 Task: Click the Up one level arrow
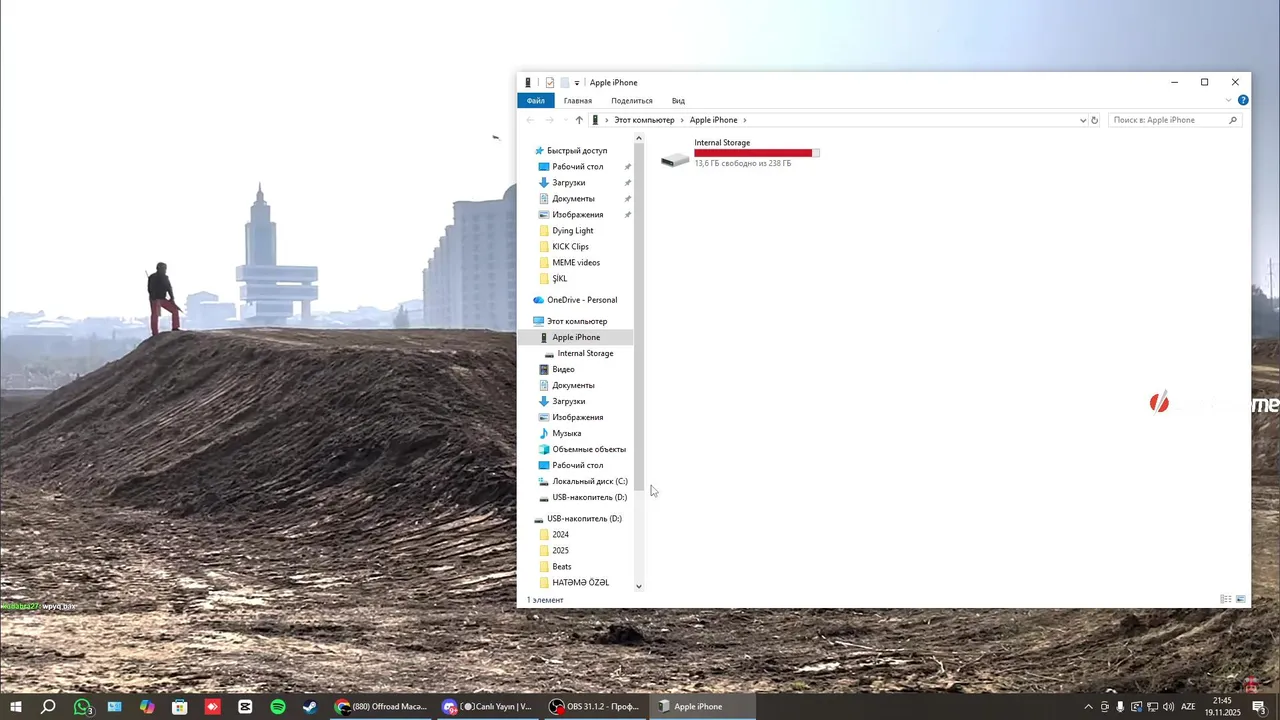coord(579,120)
